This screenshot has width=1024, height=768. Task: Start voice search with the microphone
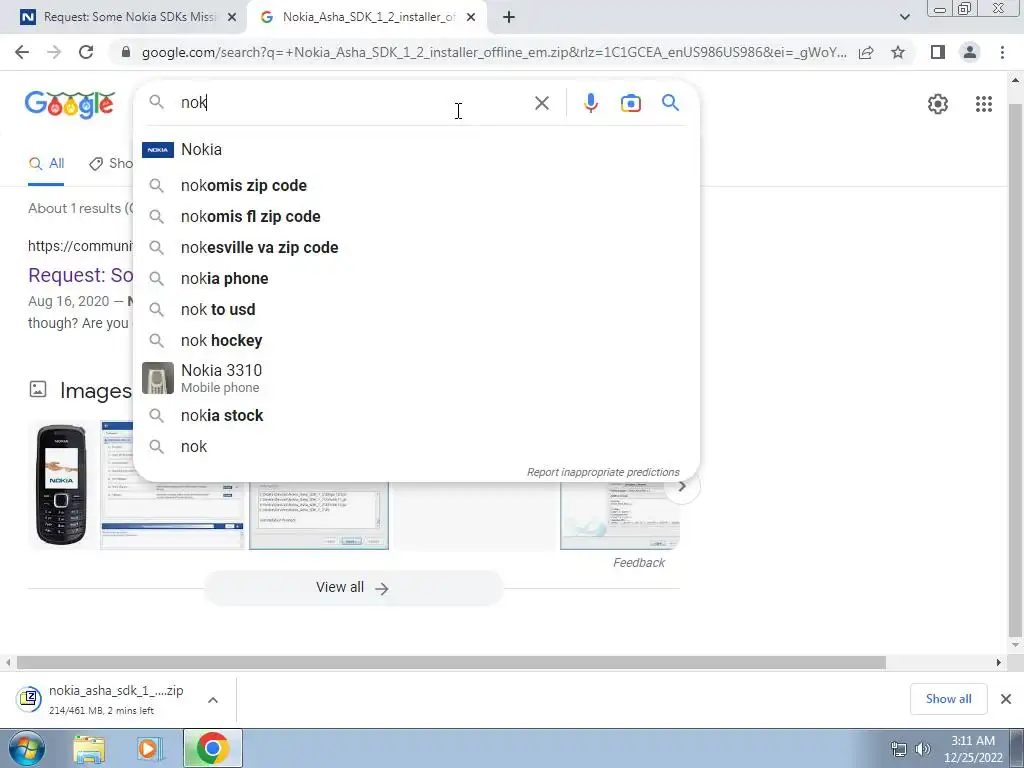[590, 103]
